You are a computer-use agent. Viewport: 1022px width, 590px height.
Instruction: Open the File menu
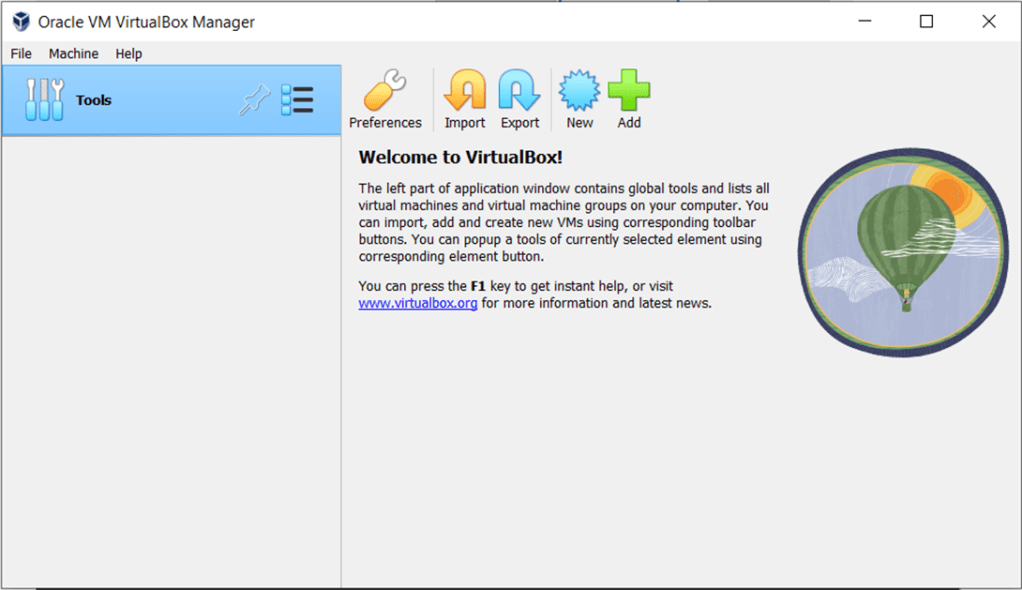(x=21, y=54)
